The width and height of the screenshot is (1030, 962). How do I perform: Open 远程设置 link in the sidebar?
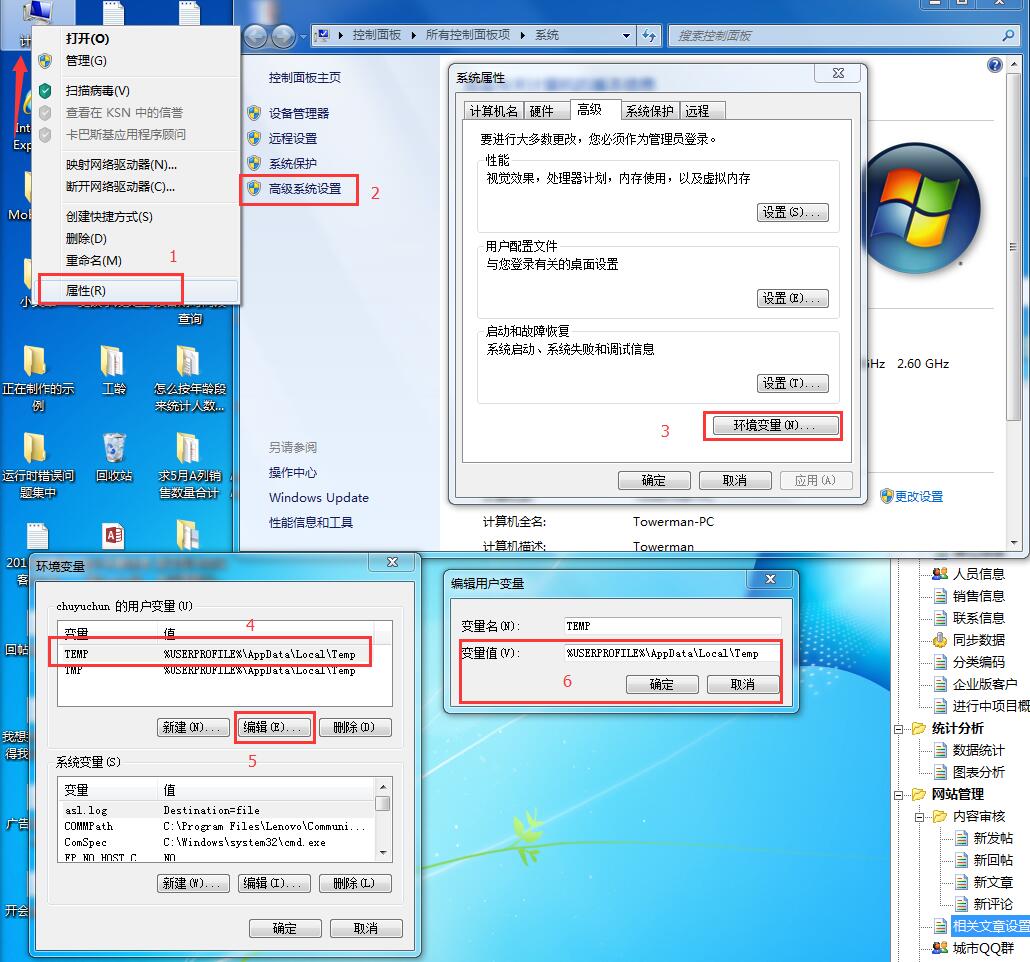click(293, 138)
